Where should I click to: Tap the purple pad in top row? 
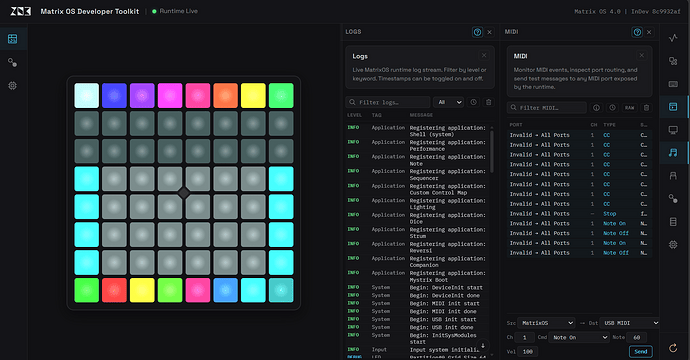(x=142, y=96)
